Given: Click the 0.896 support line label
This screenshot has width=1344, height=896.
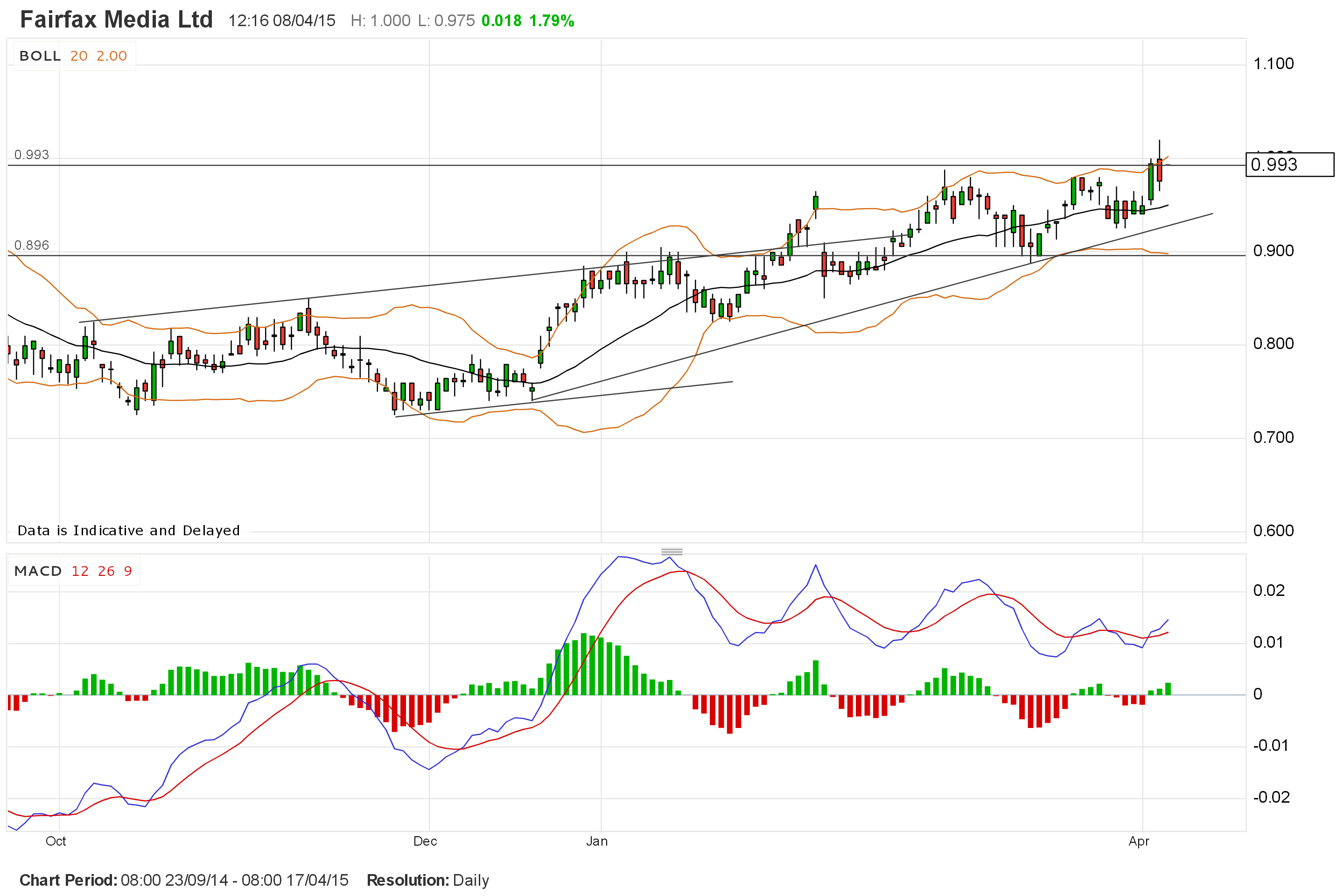Looking at the screenshot, I should pos(32,245).
